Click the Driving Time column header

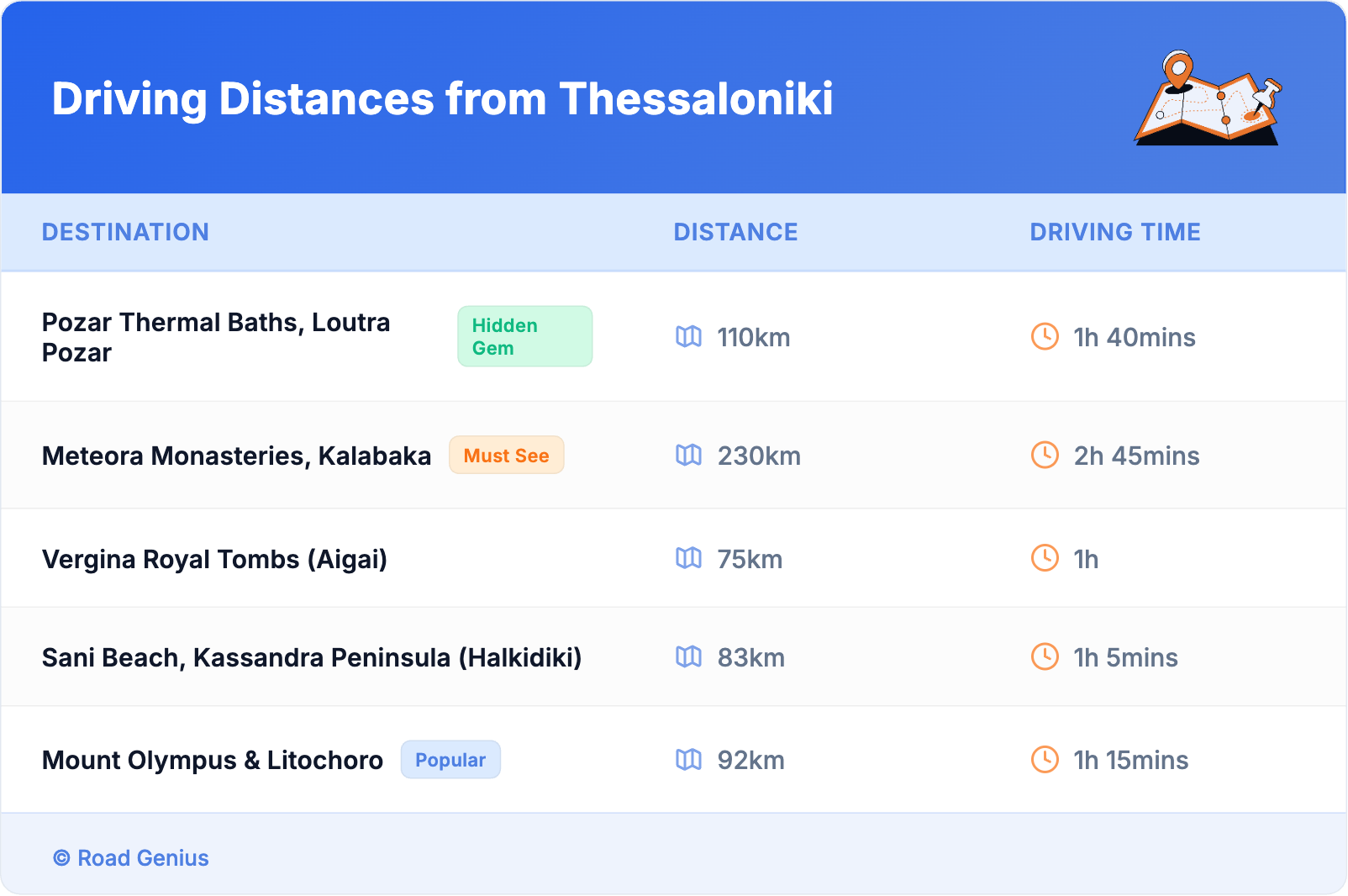tap(1114, 232)
